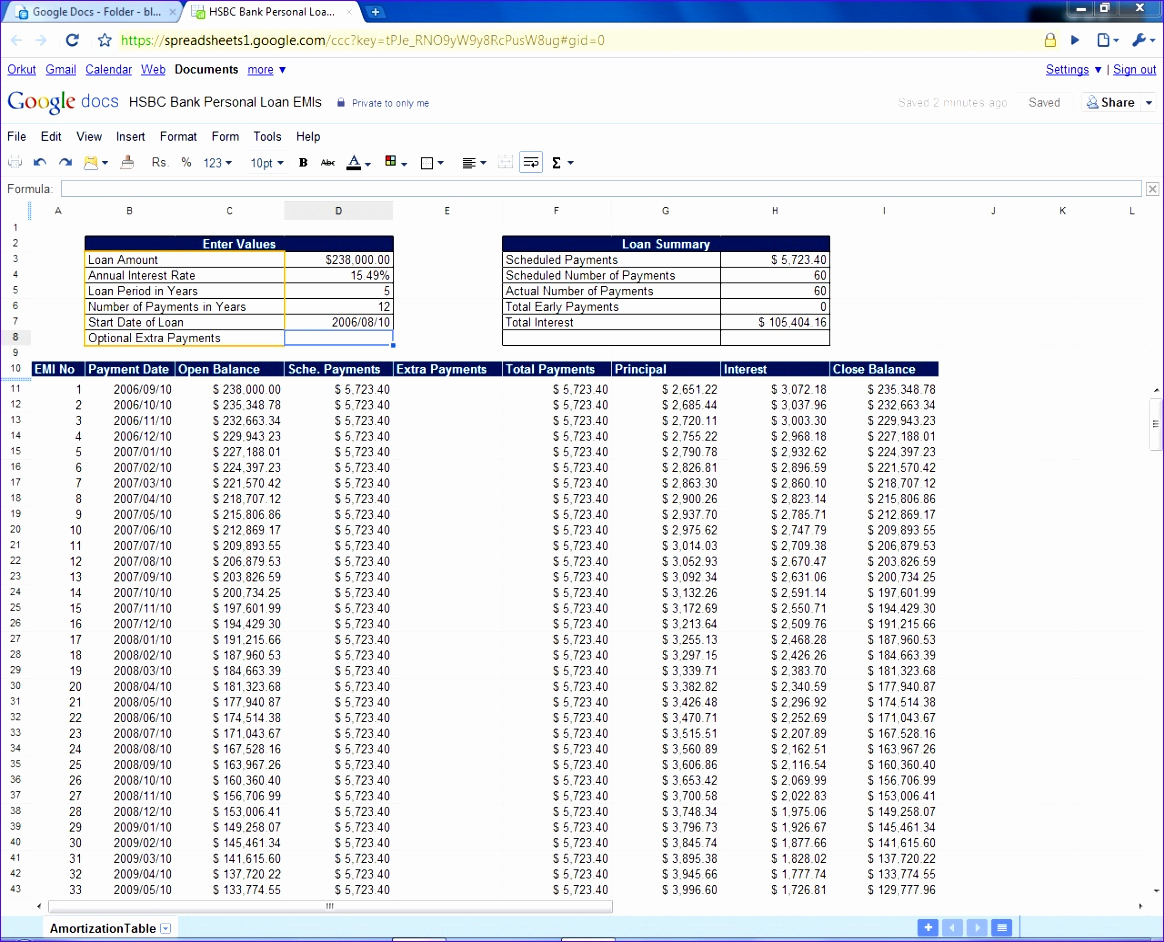The height and width of the screenshot is (942, 1164).
Task: Click the cell borders icon
Action: coord(427,163)
